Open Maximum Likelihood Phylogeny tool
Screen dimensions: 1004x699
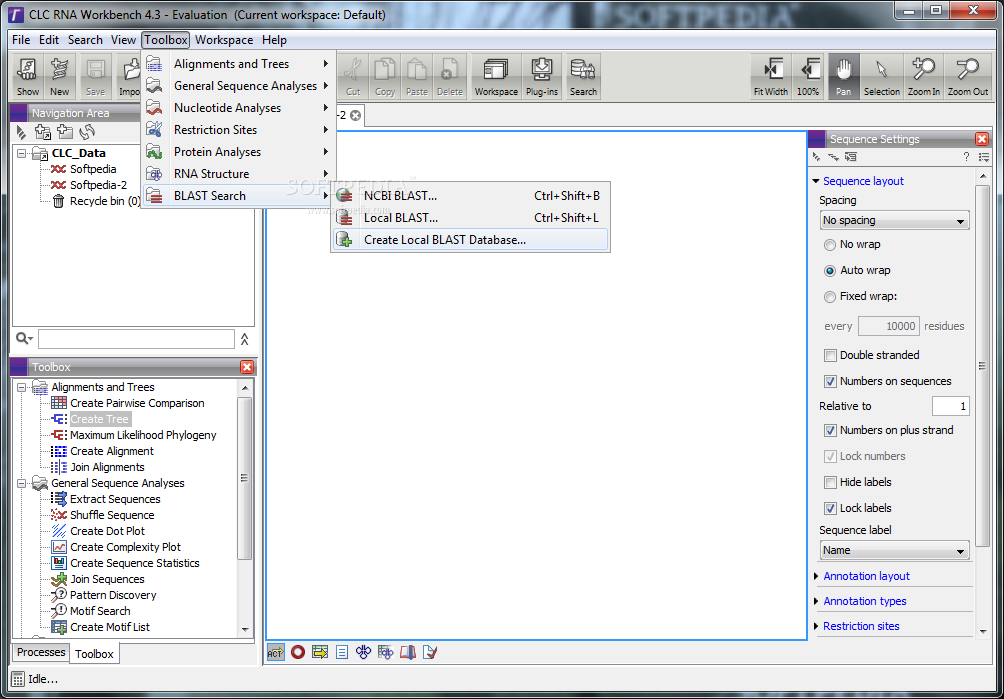pyautogui.click(x=134, y=435)
